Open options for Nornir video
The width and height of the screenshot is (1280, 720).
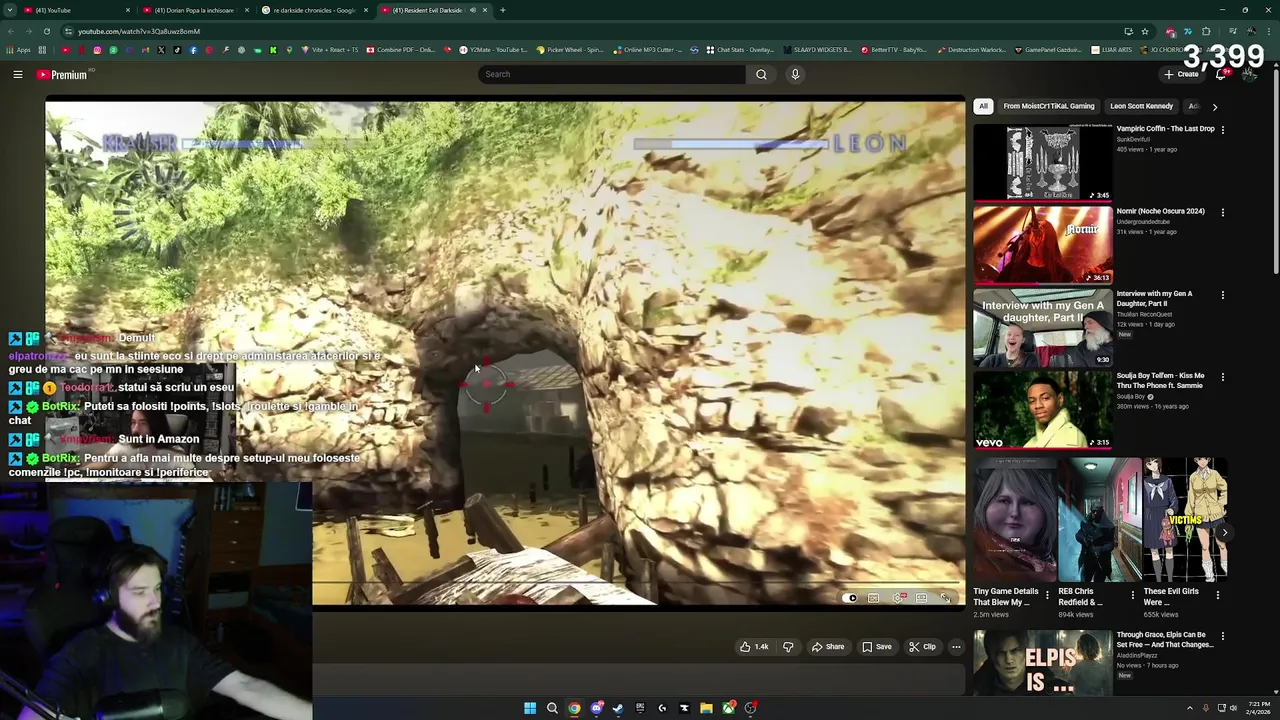(1222, 212)
